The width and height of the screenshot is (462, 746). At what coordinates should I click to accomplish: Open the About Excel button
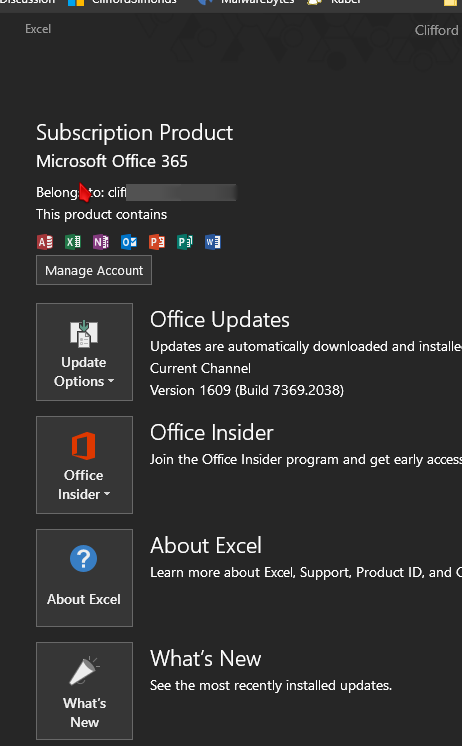tap(84, 578)
